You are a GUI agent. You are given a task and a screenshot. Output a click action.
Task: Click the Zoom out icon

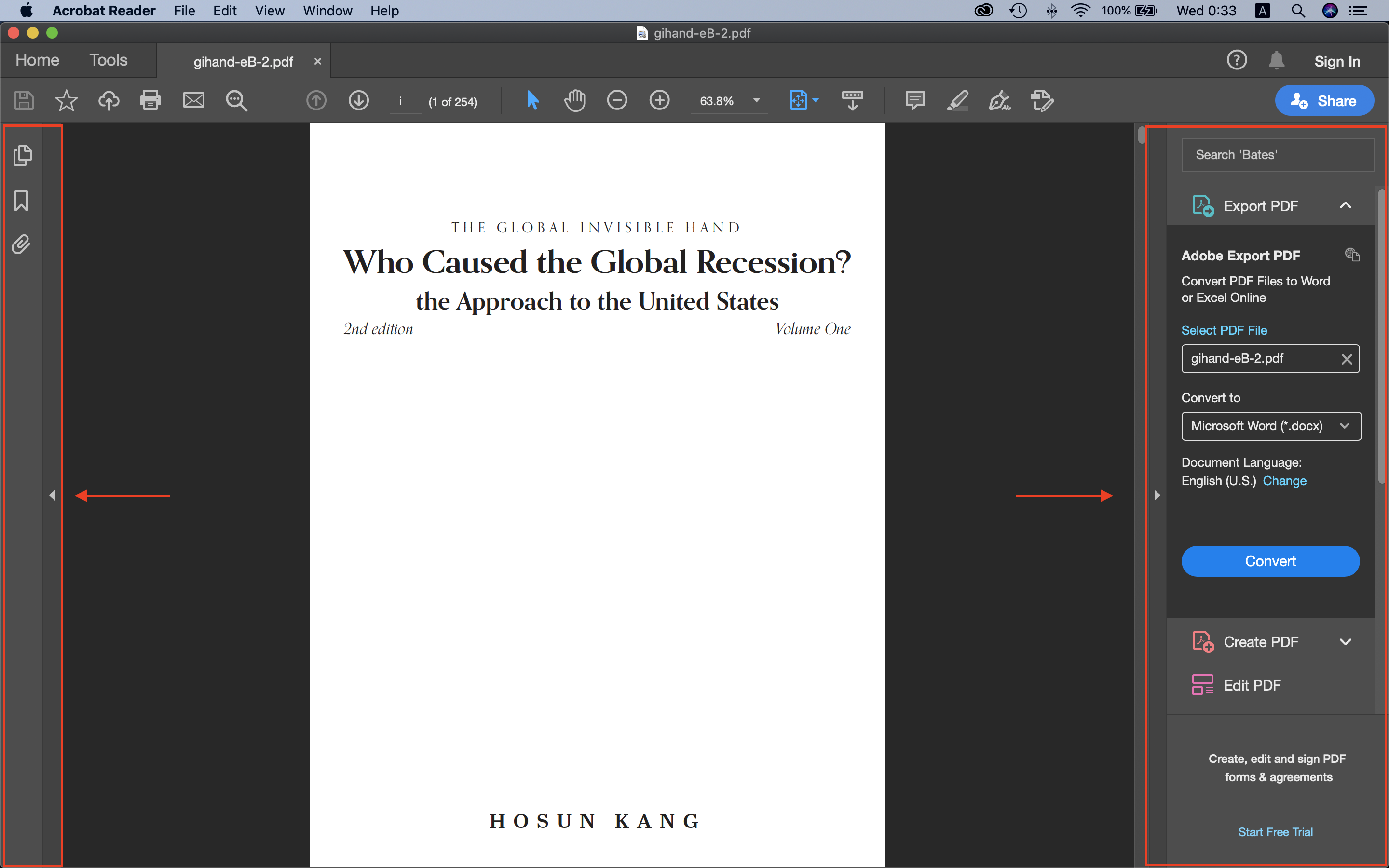click(x=618, y=99)
